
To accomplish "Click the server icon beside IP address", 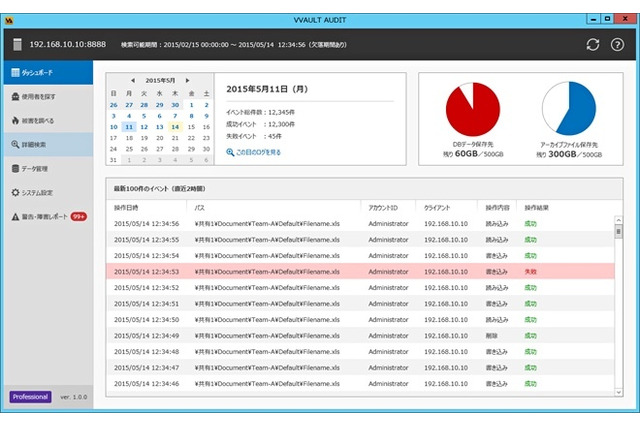I will [17, 44].
